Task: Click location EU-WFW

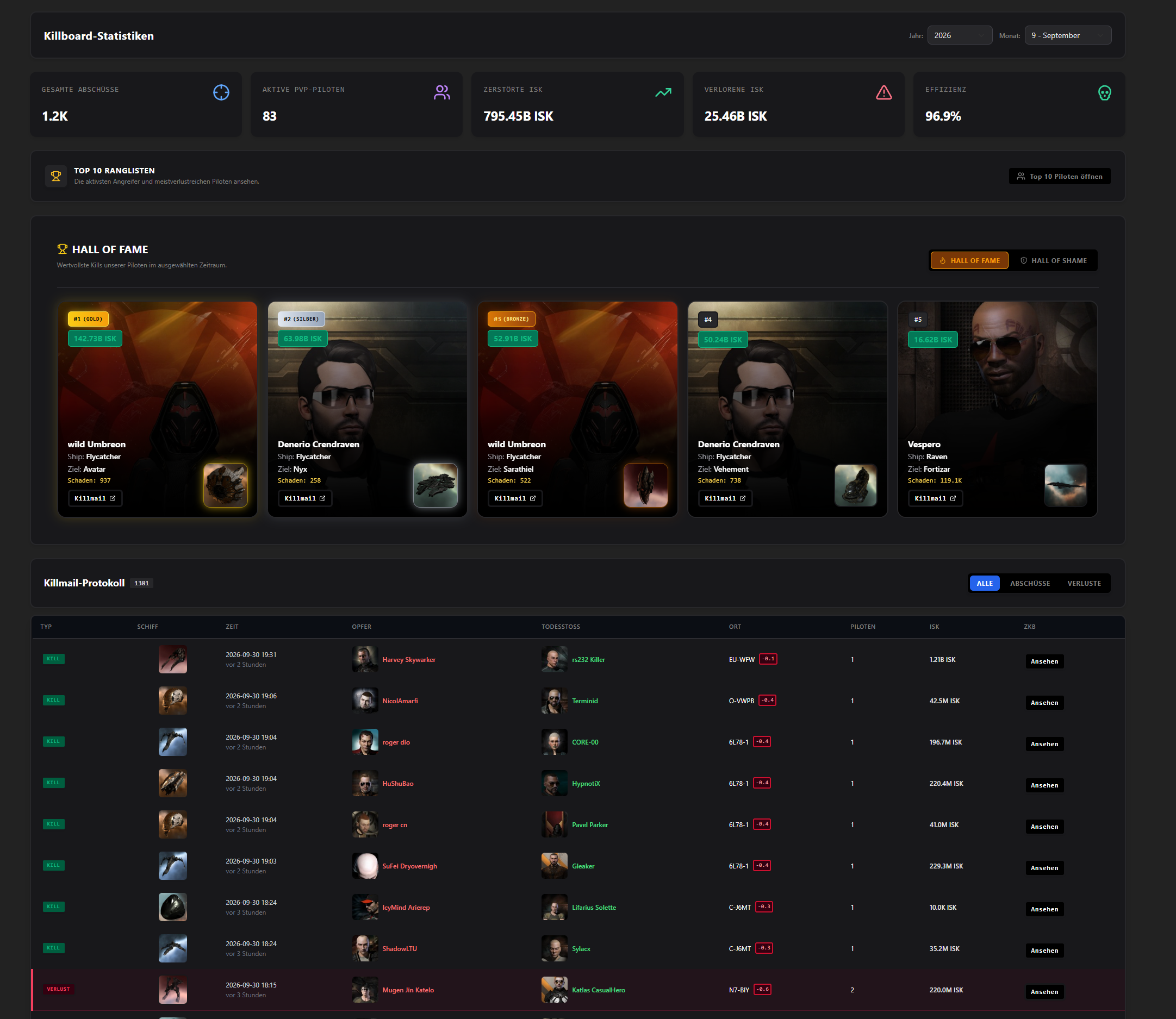Action: [x=742, y=660]
